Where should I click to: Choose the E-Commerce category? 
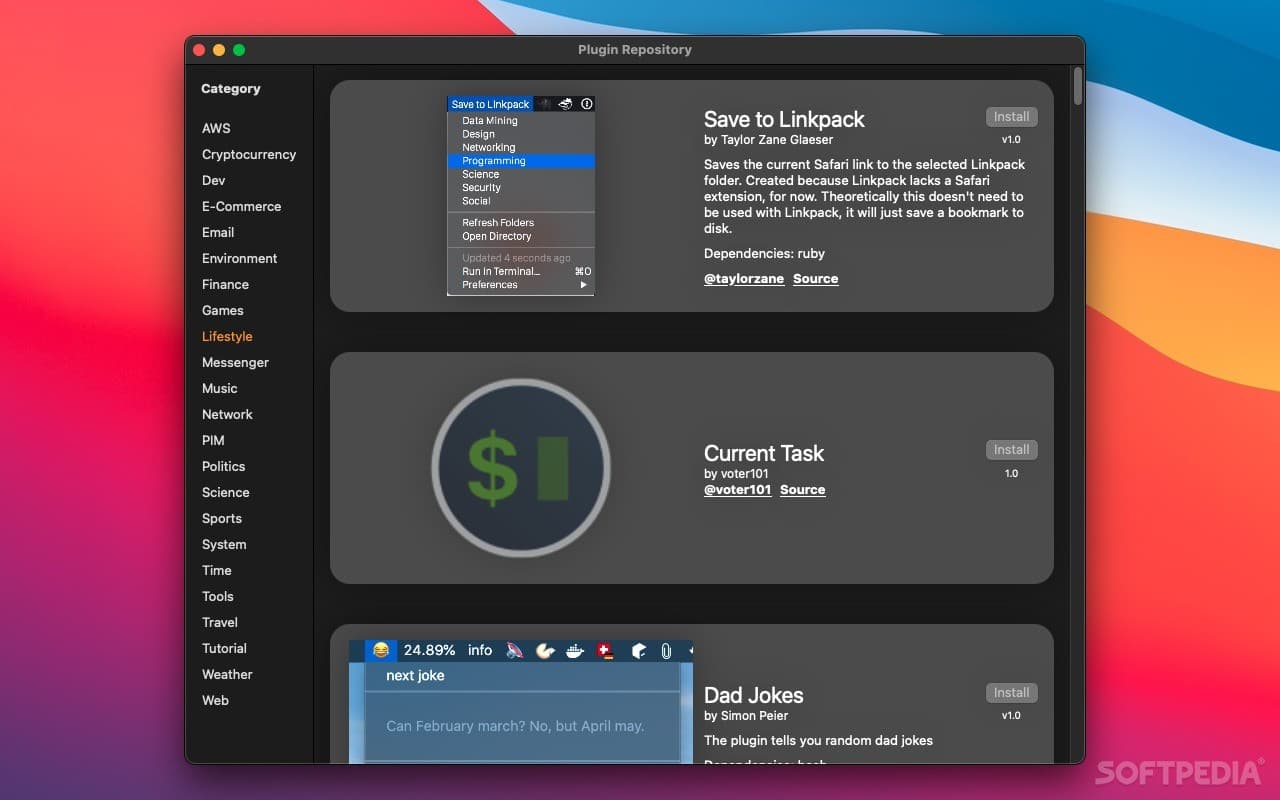coord(241,206)
